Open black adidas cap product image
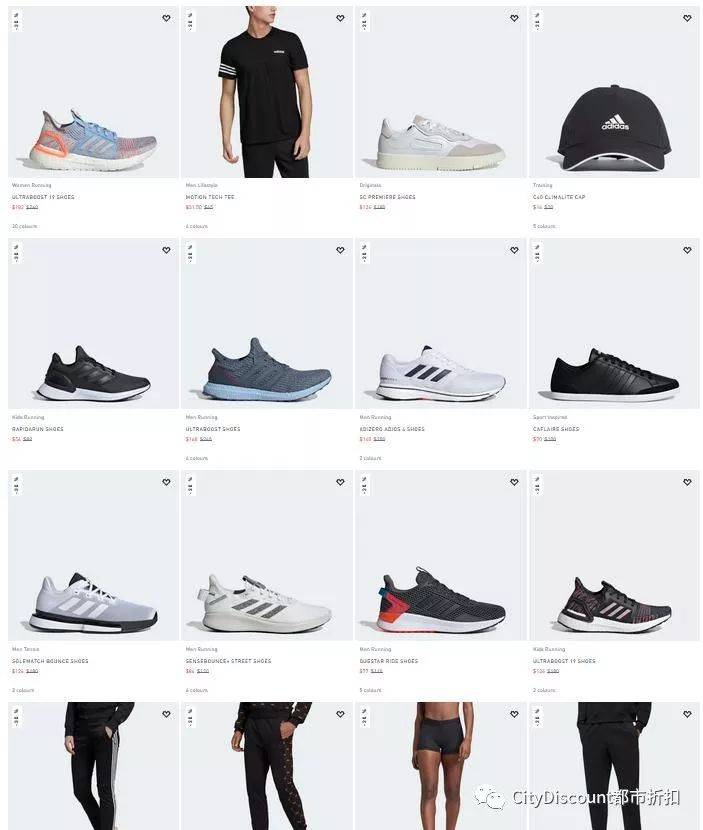703x830 pixels. (615, 92)
